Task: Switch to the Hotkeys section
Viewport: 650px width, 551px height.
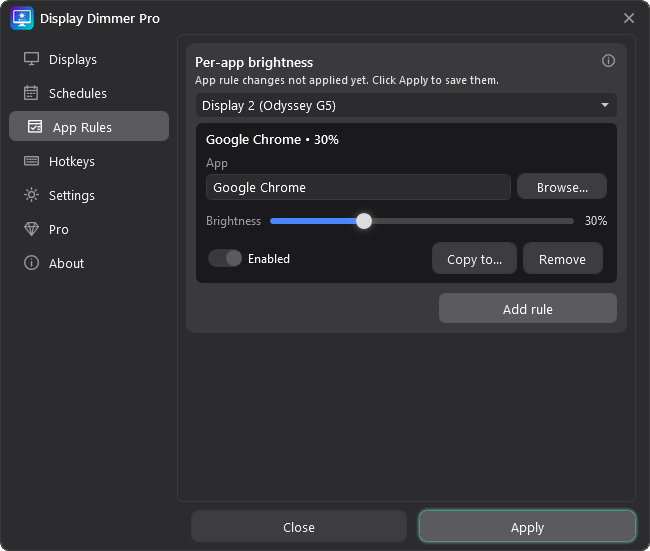Action: (x=89, y=161)
